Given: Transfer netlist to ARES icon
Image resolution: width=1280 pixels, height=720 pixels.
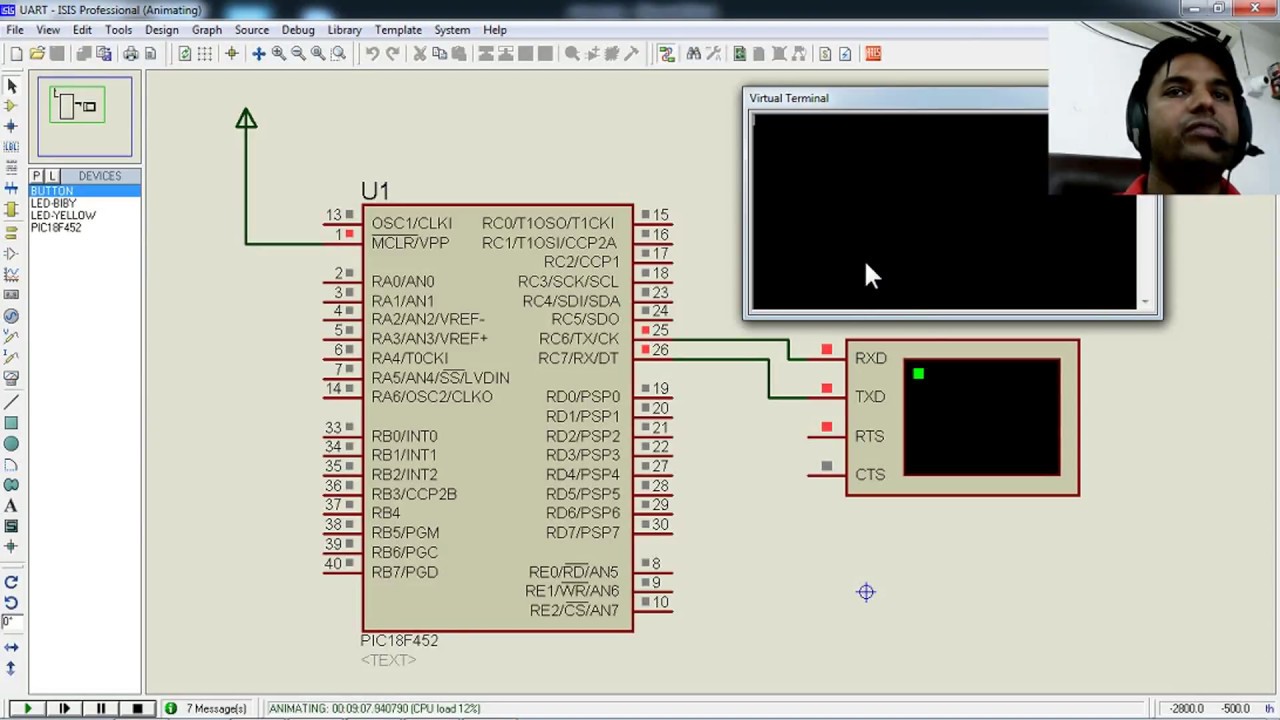Looking at the screenshot, I should [873, 53].
